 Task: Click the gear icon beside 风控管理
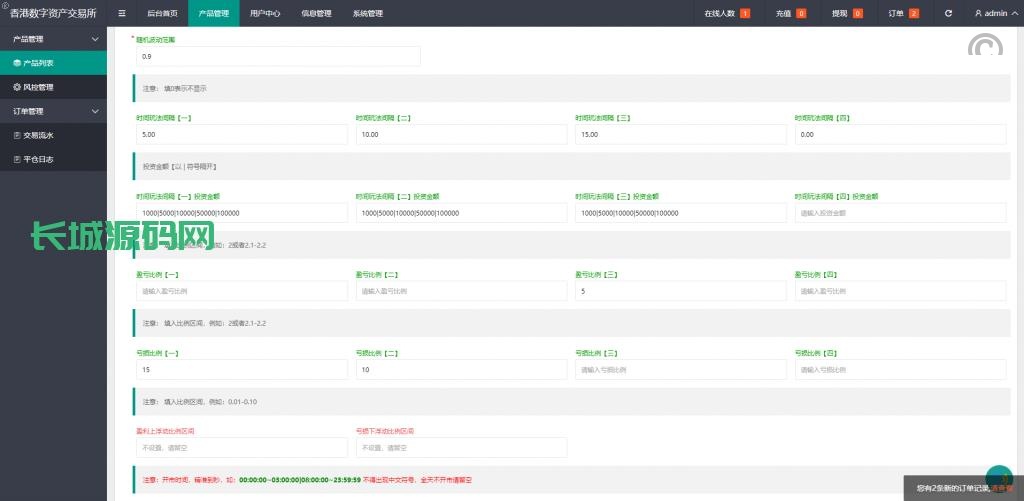(17, 87)
